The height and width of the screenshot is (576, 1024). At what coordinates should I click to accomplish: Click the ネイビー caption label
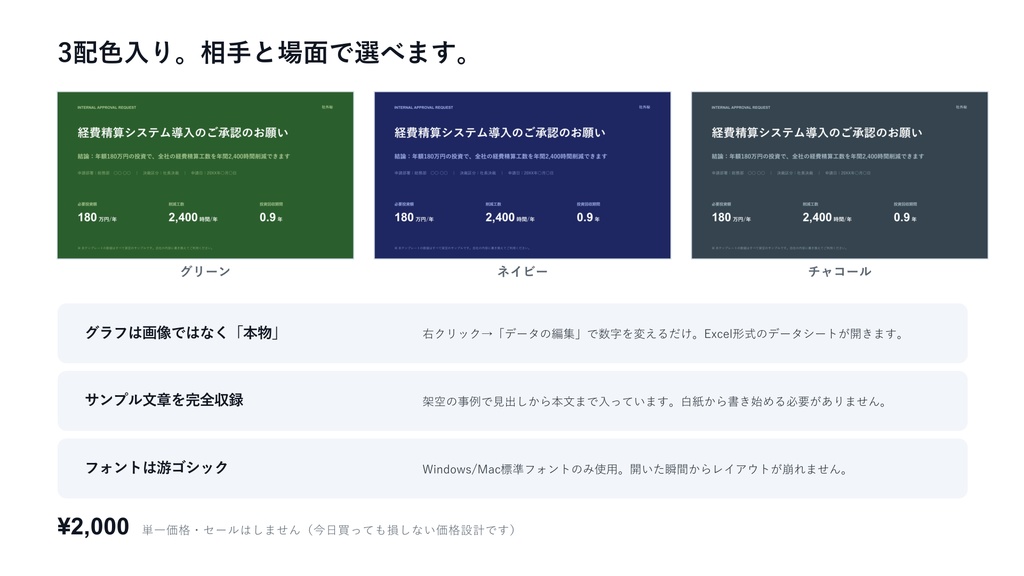tap(522, 271)
